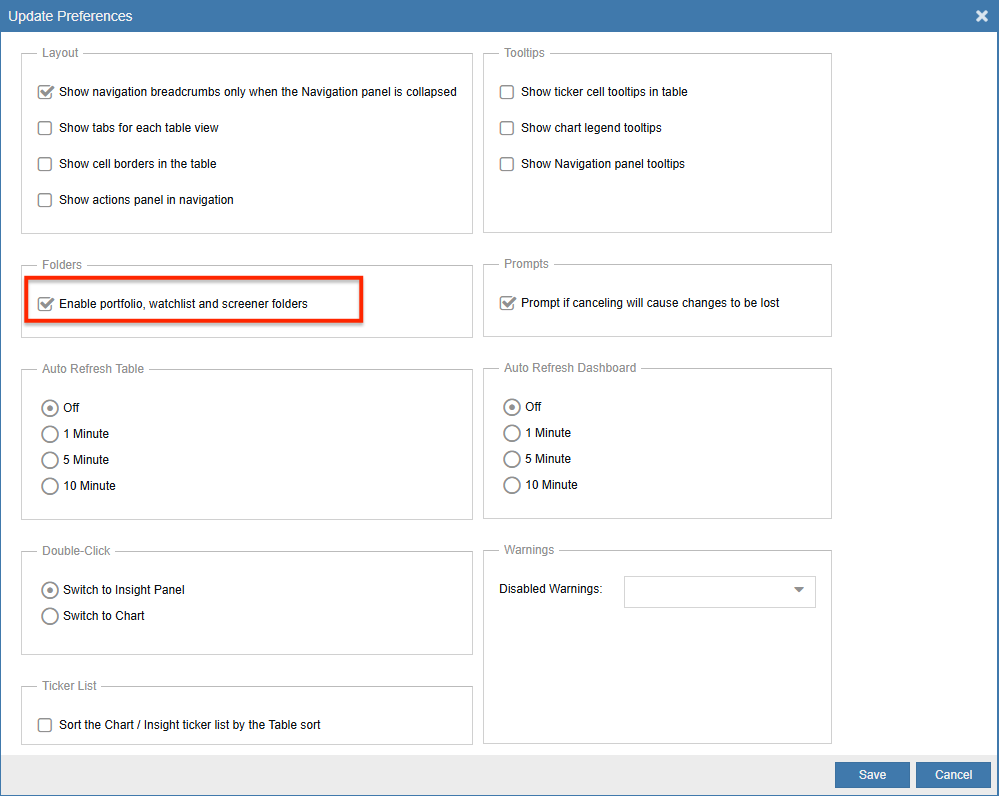Enable Show tabs for each table view
The height and width of the screenshot is (796, 999).
45,128
